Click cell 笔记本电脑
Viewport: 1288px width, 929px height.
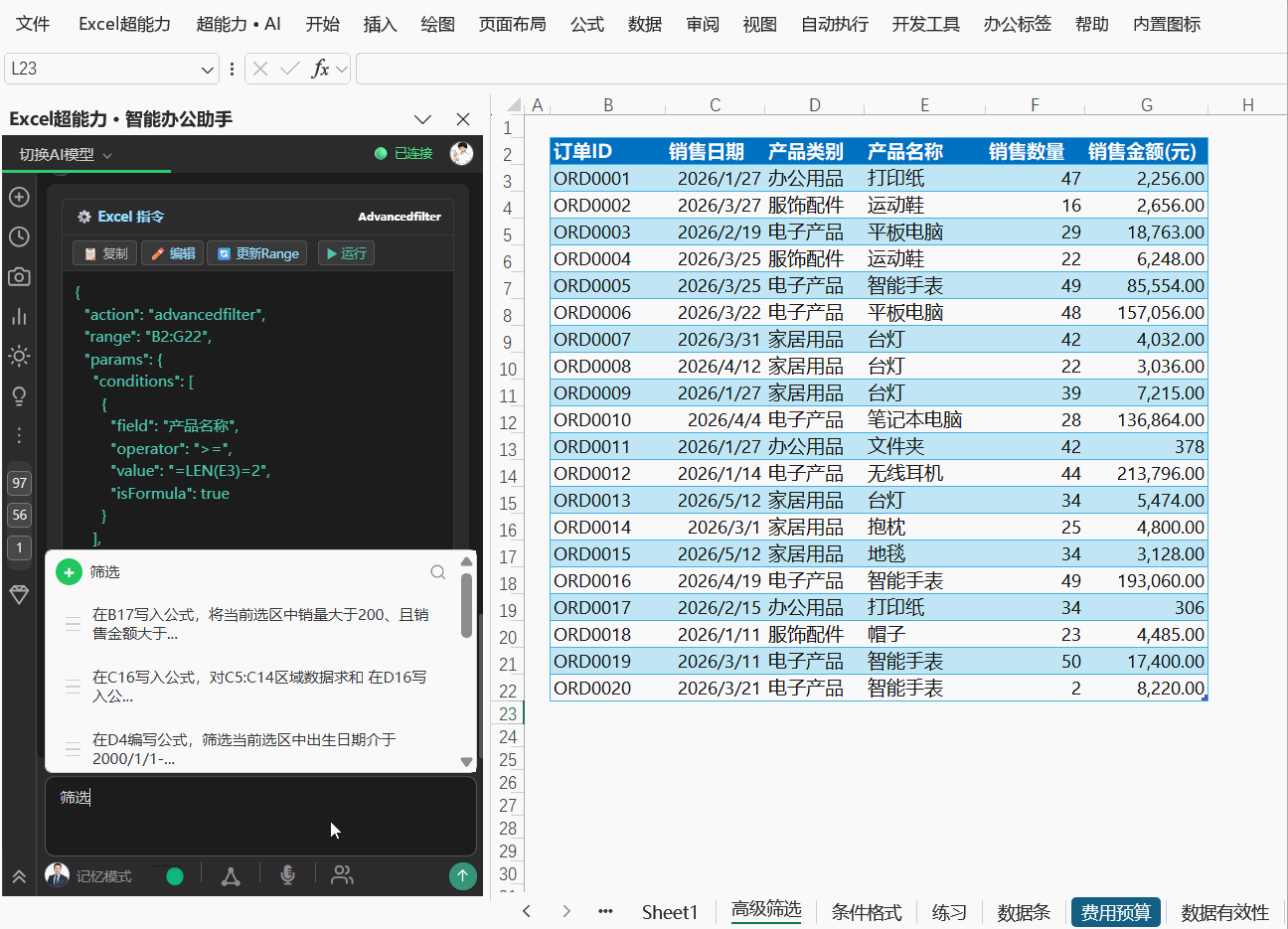point(924,419)
